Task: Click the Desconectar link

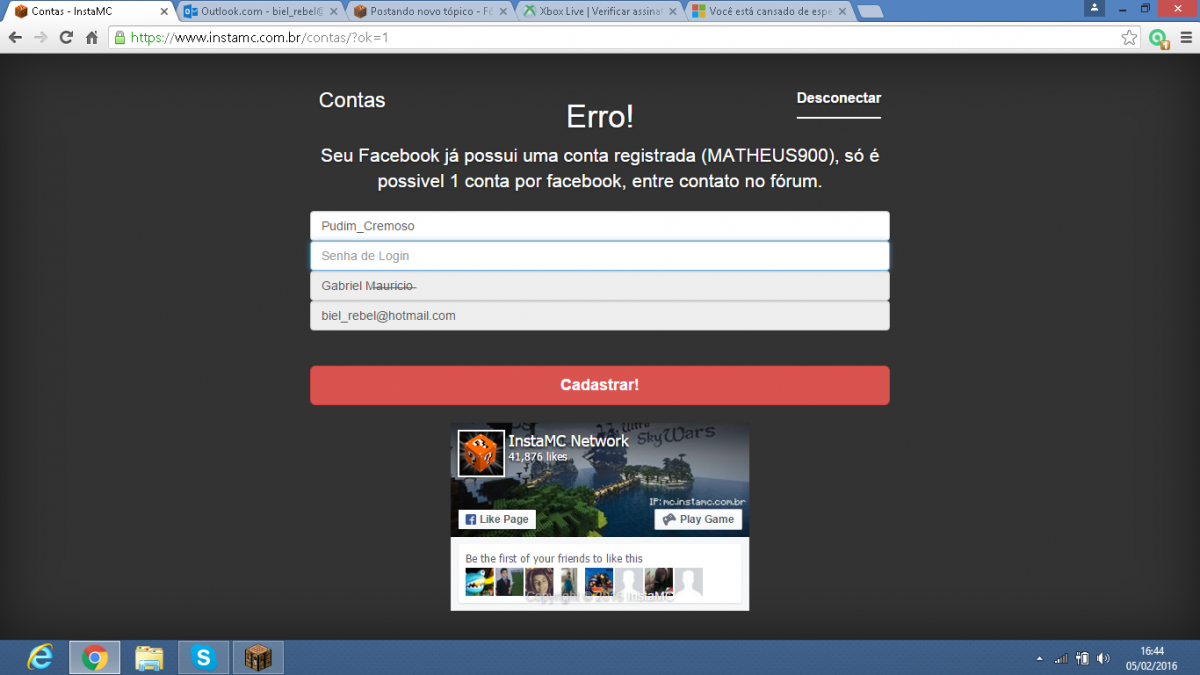Action: tap(839, 98)
